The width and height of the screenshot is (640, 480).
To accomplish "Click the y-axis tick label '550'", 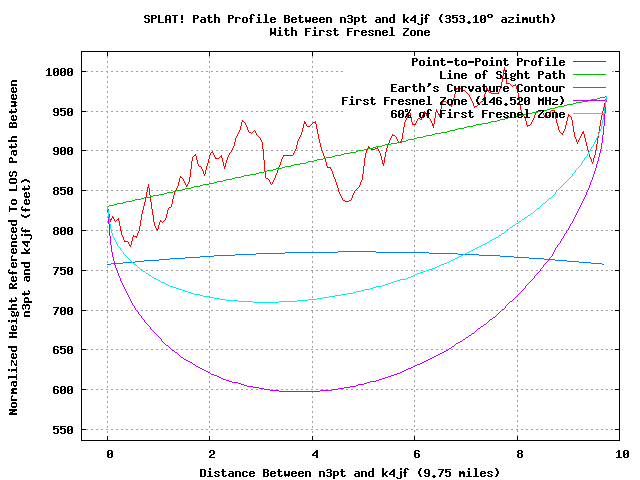I will coord(63,430).
